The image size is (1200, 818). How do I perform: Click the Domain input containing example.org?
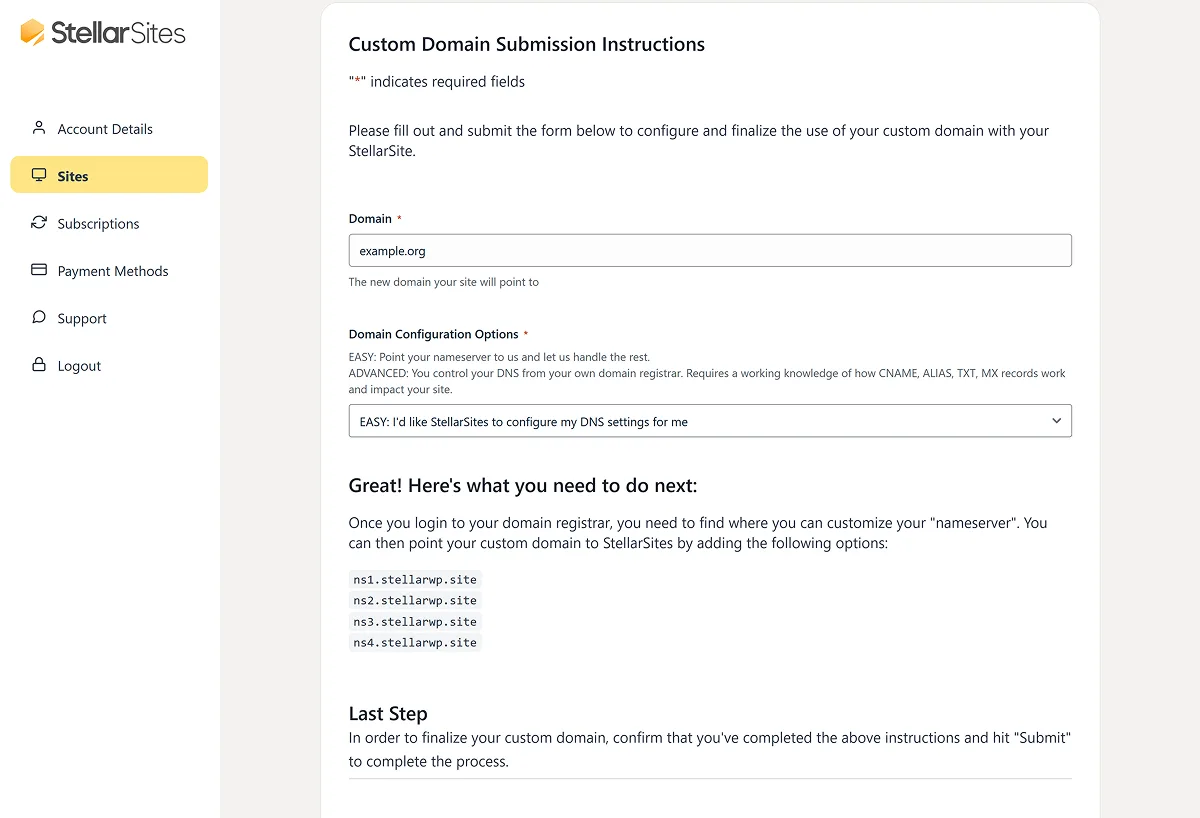(x=710, y=250)
